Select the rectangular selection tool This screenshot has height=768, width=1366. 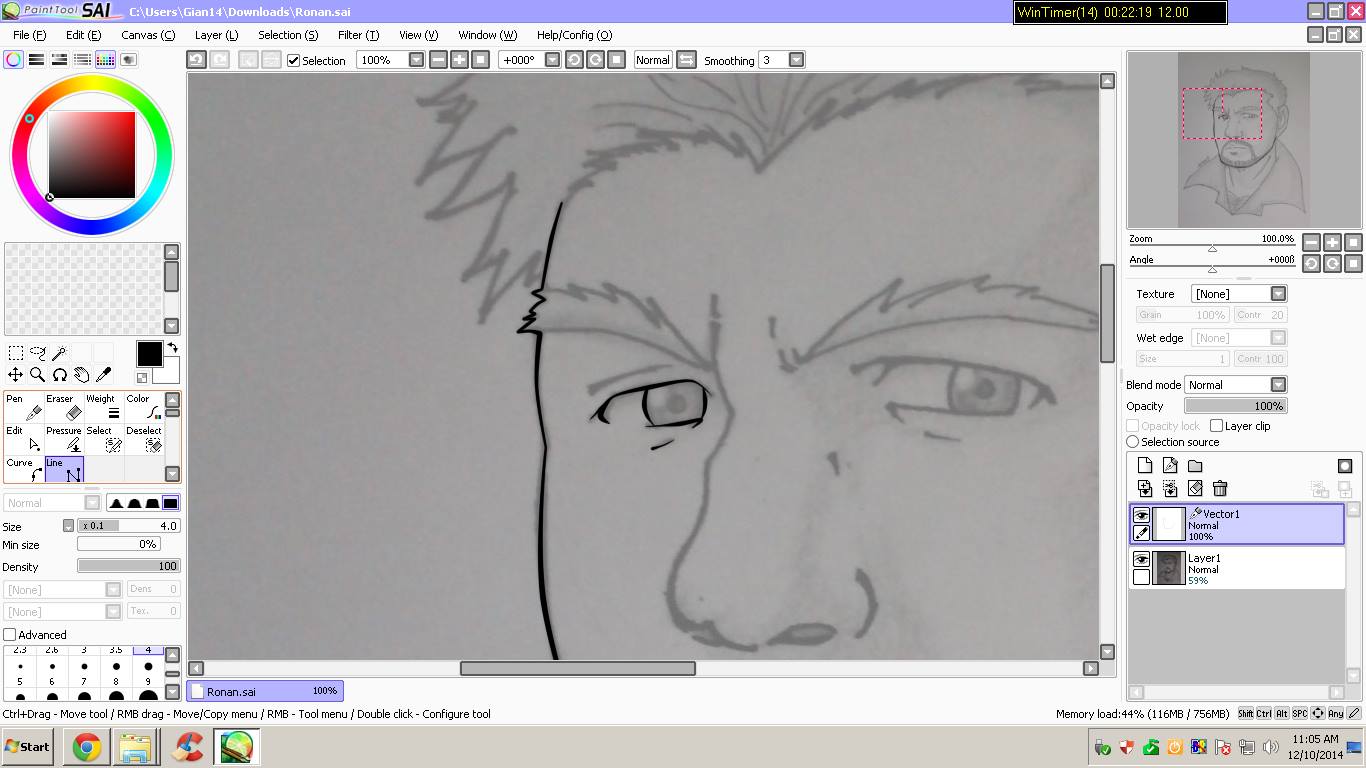pos(16,353)
